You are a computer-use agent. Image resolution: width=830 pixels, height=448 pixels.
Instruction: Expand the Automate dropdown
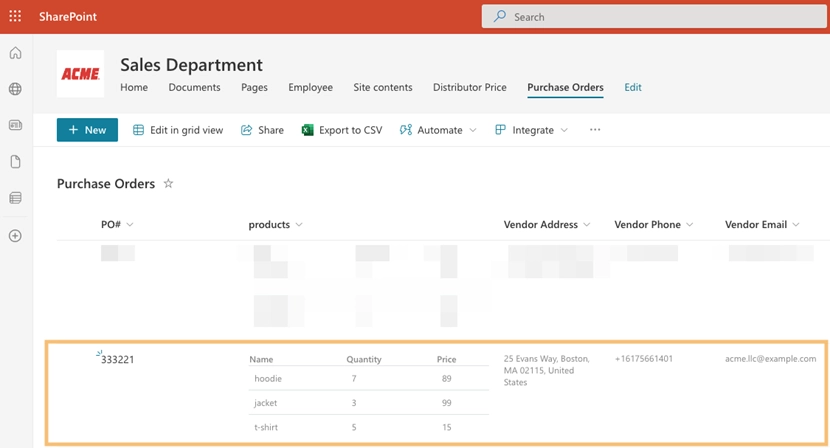[439, 130]
